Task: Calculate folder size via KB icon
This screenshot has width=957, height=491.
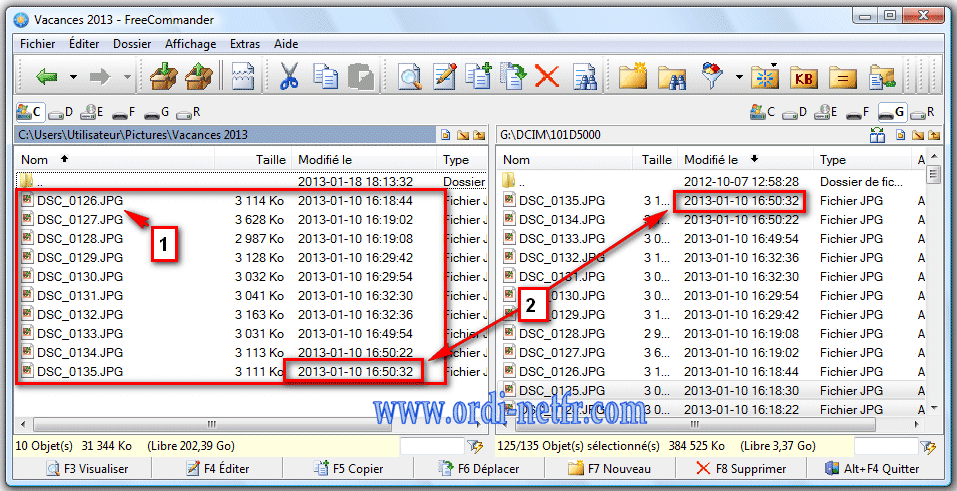Action: [x=804, y=78]
